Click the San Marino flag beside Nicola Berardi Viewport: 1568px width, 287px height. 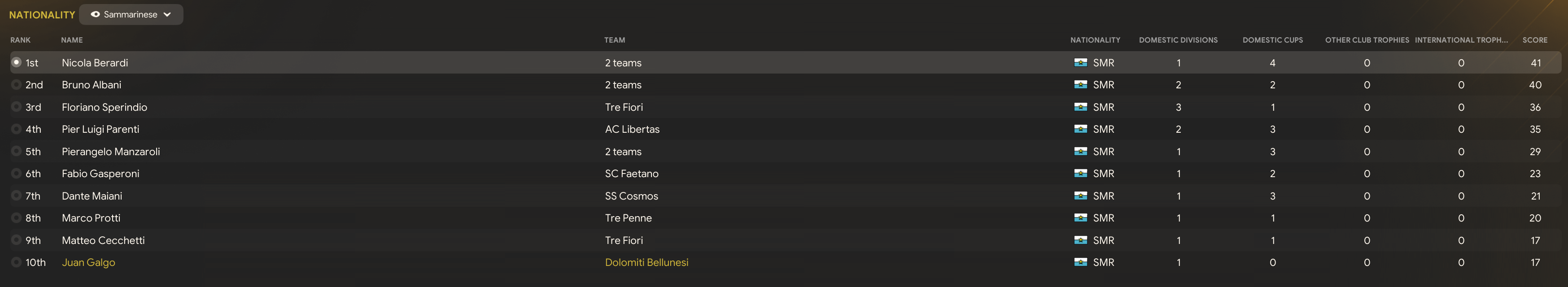point(1080,63)
